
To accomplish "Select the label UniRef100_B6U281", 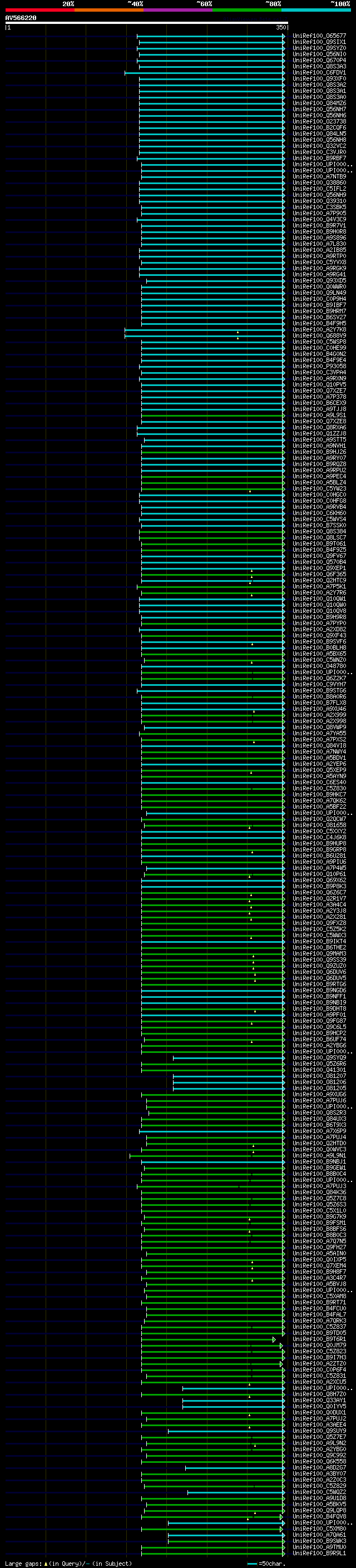I will [x=319, y=856].
